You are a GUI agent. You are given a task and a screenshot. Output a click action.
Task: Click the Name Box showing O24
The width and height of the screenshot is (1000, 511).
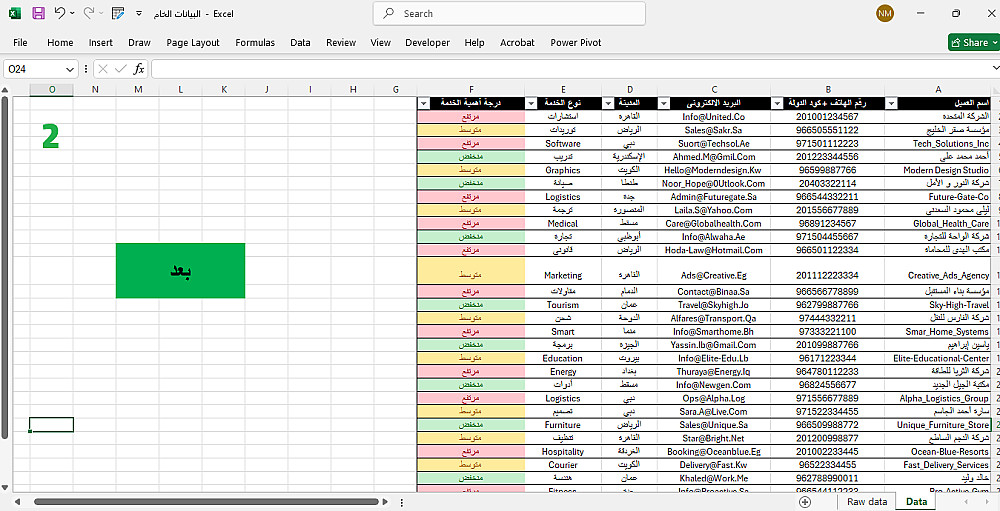coord(33,69)
